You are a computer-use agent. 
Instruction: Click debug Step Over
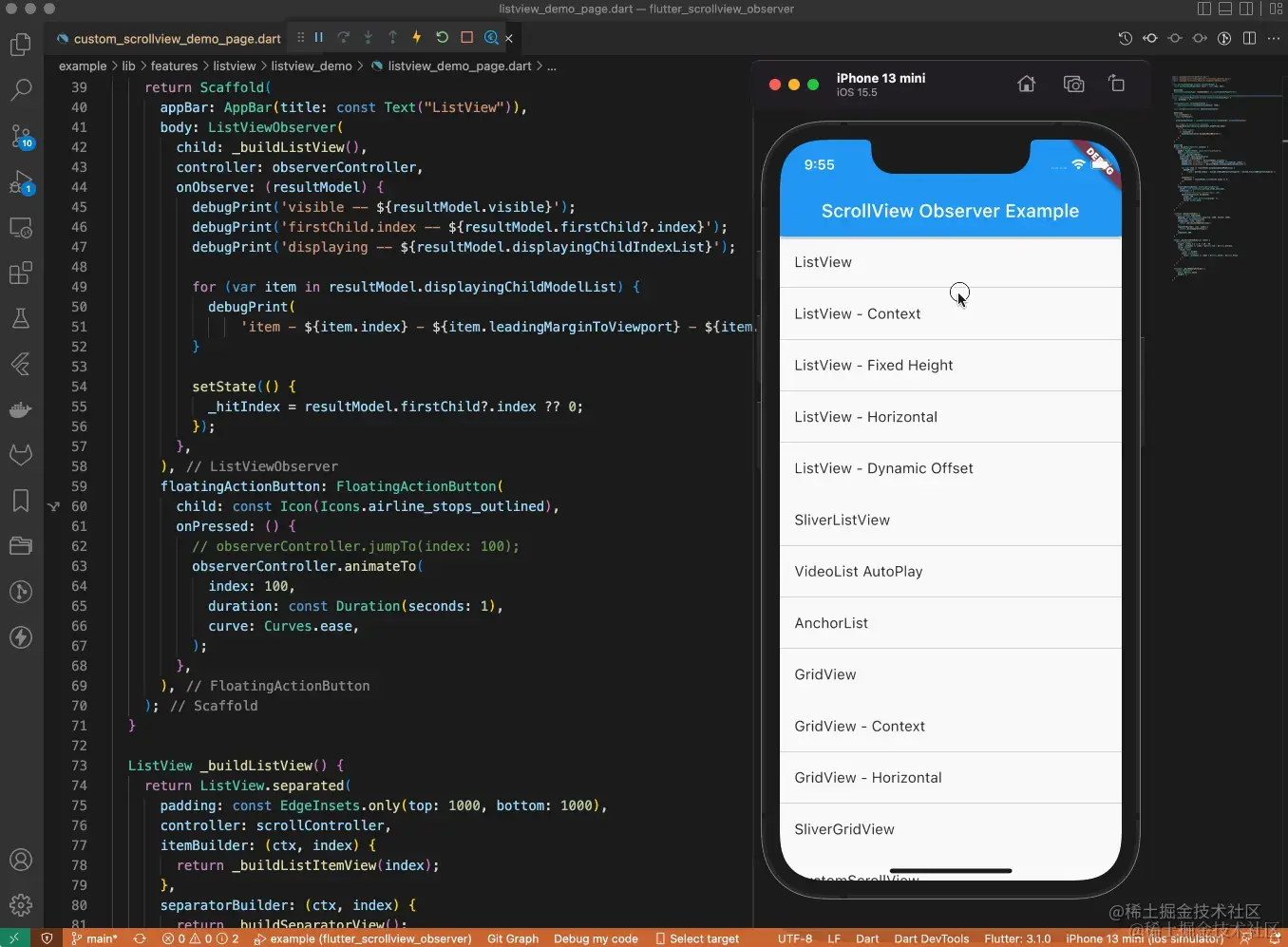point(344,37)
